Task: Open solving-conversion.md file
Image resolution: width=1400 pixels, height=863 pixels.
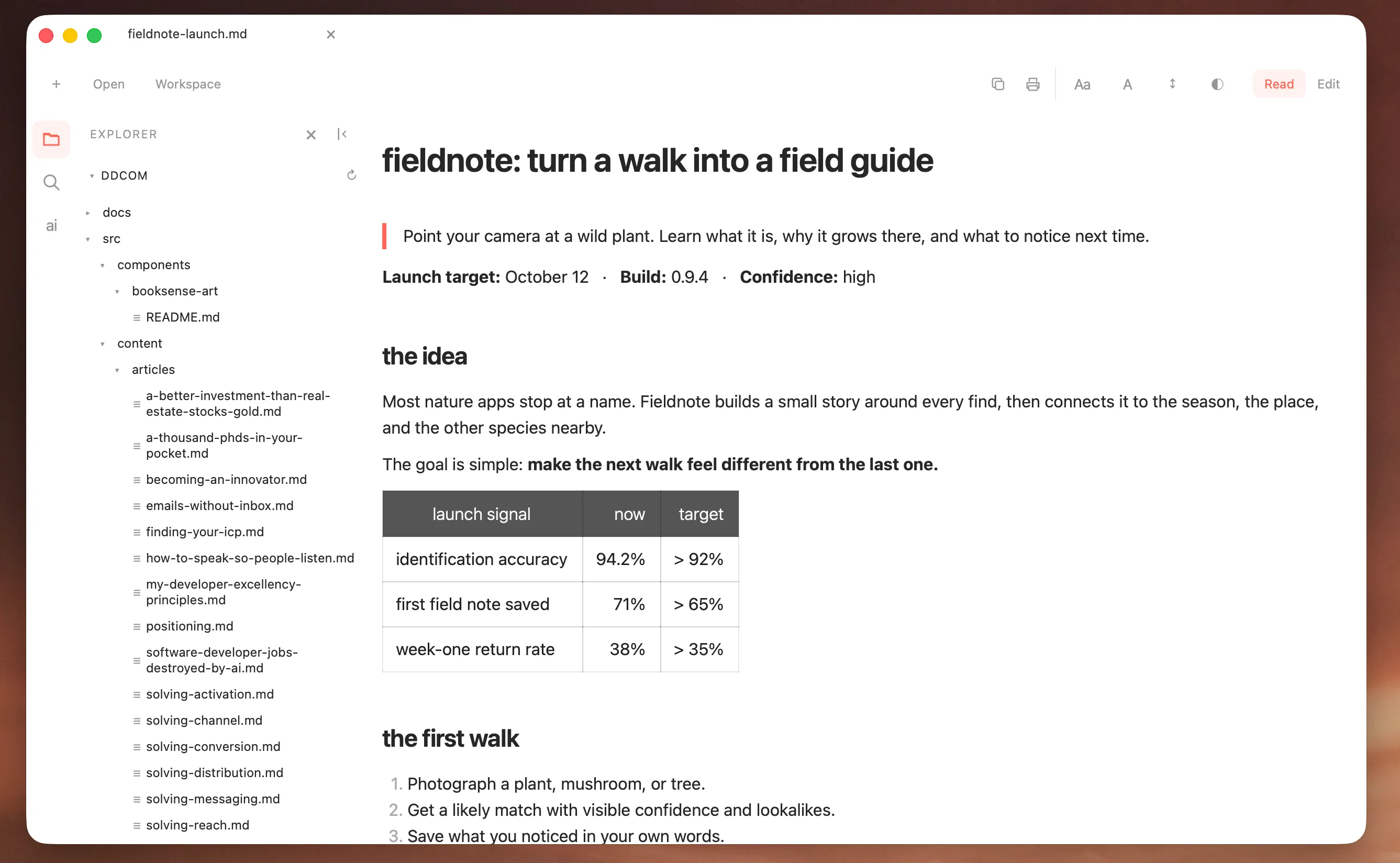Action: click(213, 747)
